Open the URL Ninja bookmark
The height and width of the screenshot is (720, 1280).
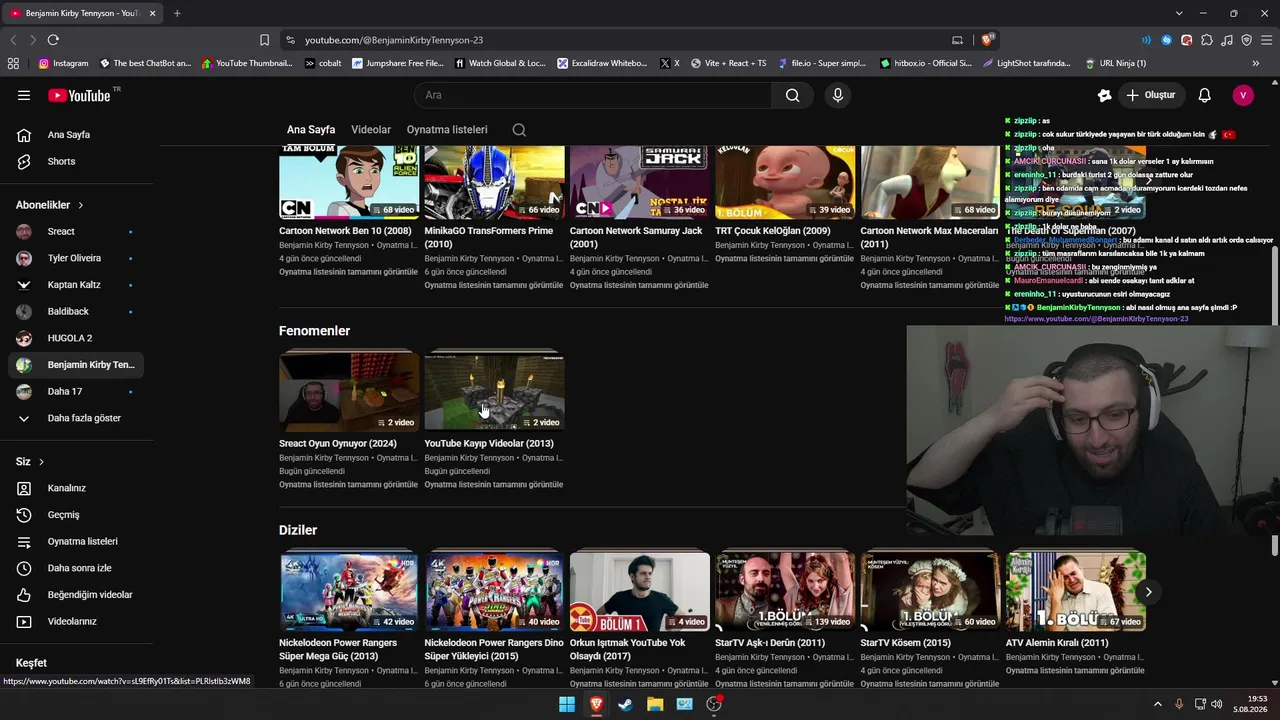click(x=1115, y=63)
